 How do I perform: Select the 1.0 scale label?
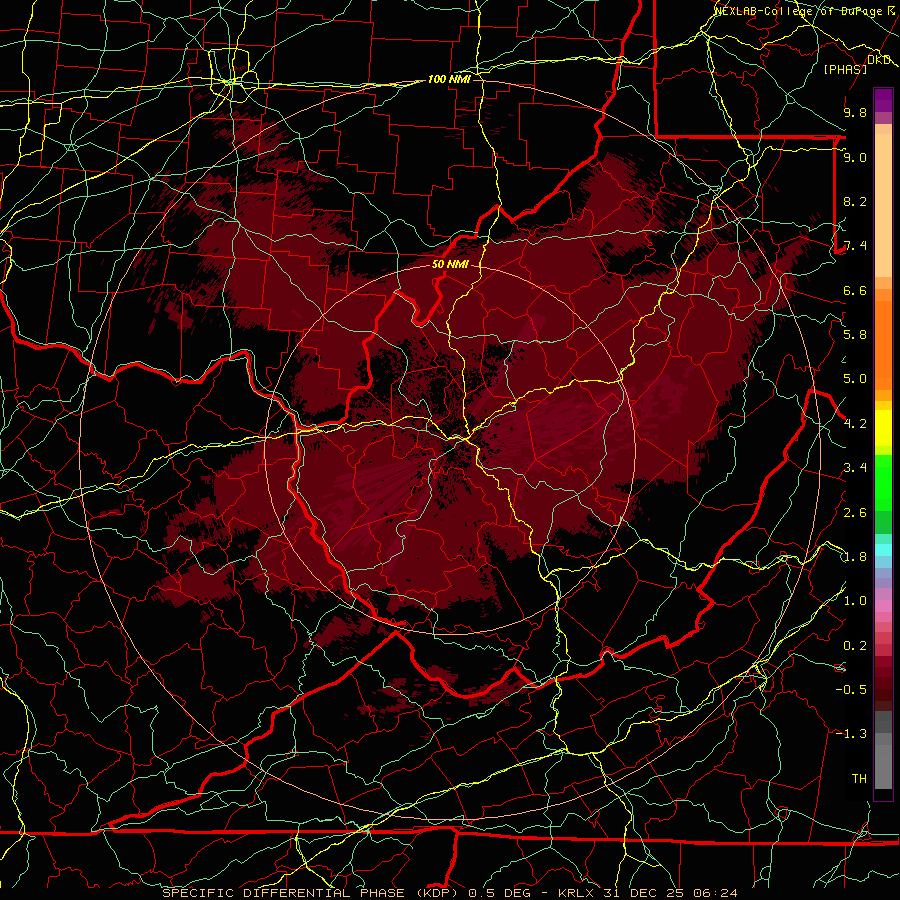(x=855, y=601)
